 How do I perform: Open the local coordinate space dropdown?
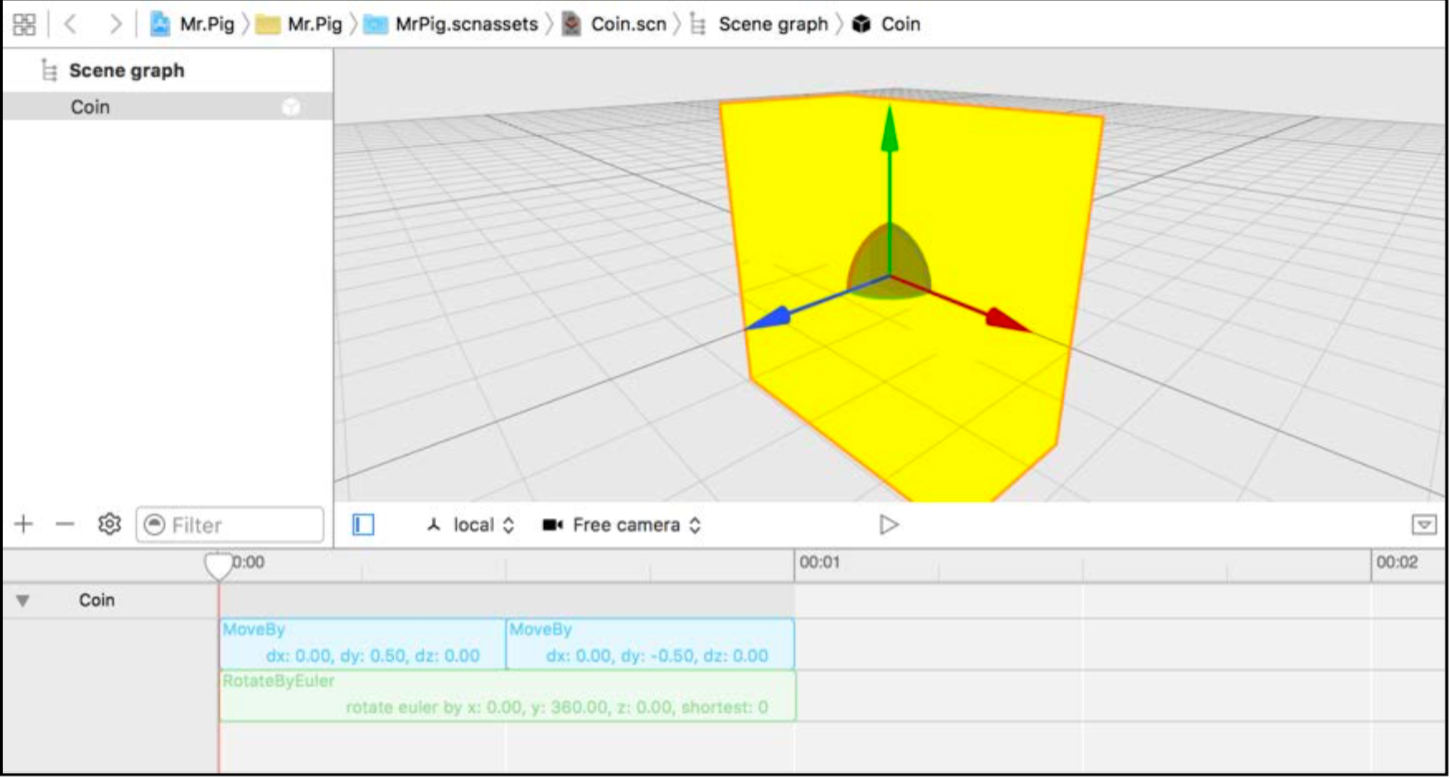pos(470,524)
